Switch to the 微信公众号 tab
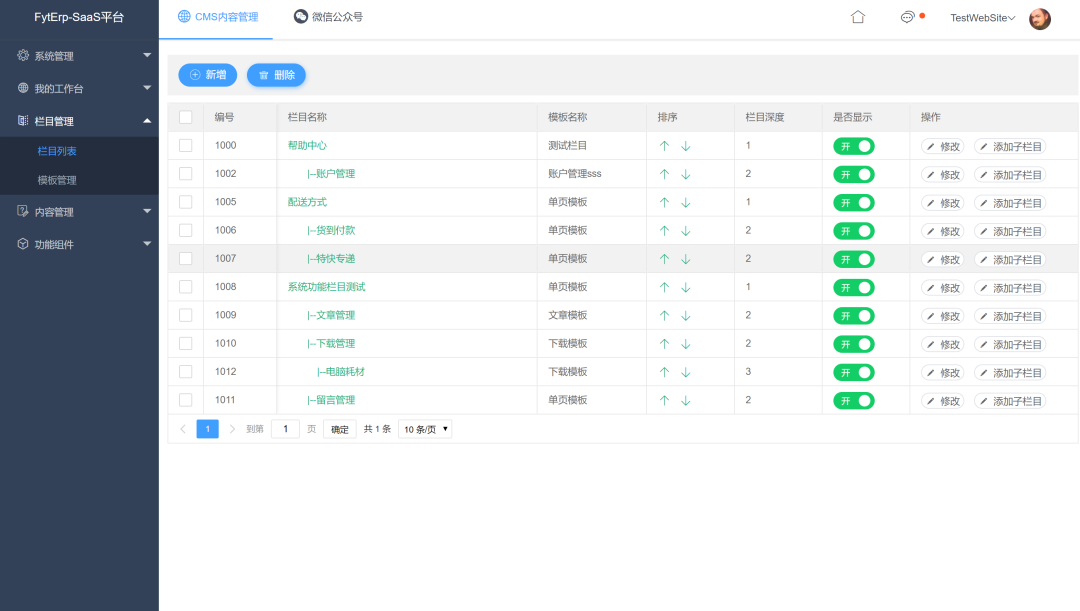This screenshot has height=611, width=1080. click(328, 17)
